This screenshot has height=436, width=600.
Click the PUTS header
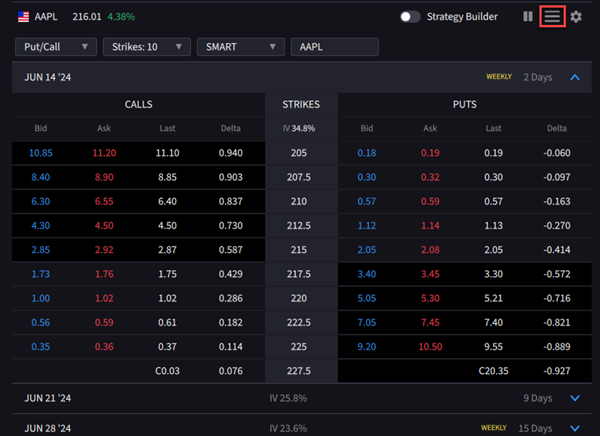point(465,105)
